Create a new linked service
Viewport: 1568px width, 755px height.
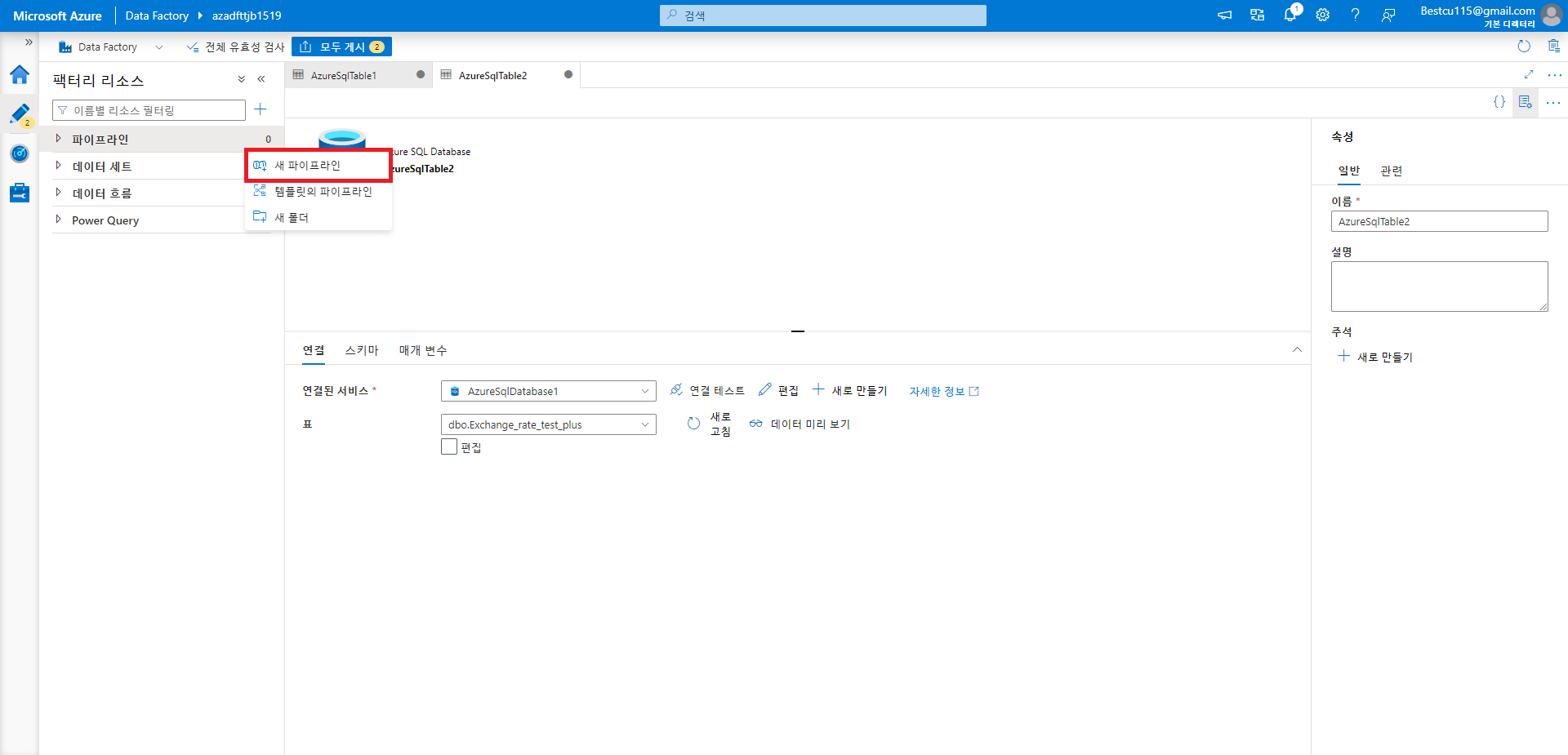[x=849, y=391]
